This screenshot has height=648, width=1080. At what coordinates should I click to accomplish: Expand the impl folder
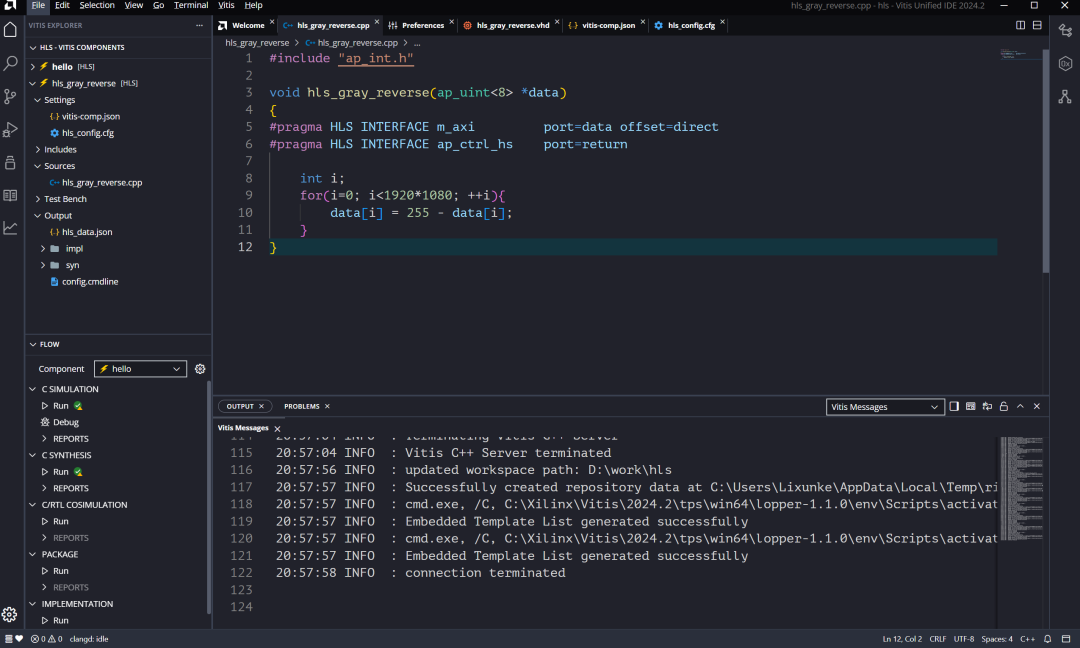[x=43, y=249]
